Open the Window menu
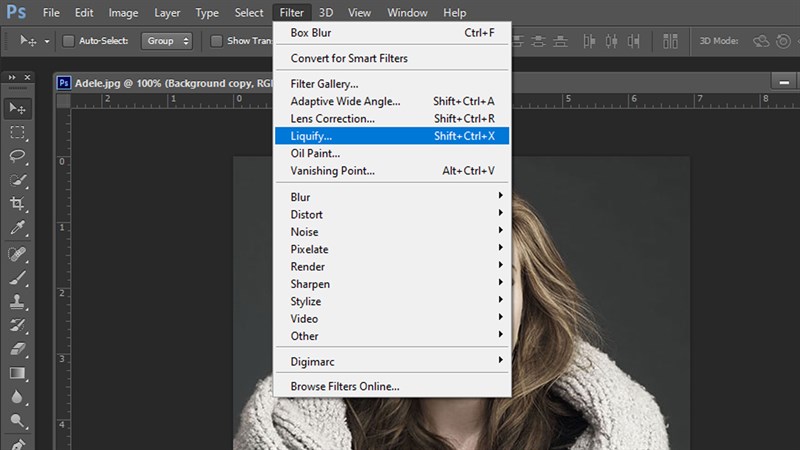The height and width of the screenshot is (450, 800). (407, 12)
